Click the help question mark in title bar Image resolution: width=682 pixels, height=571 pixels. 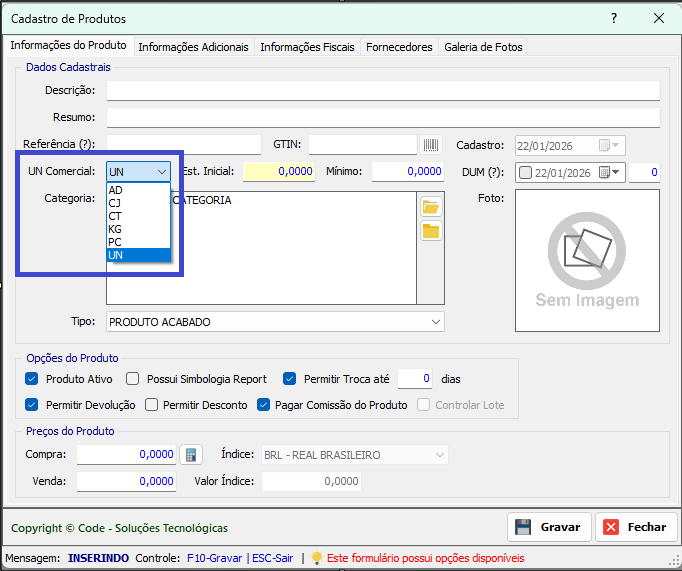tap(614, 18)
